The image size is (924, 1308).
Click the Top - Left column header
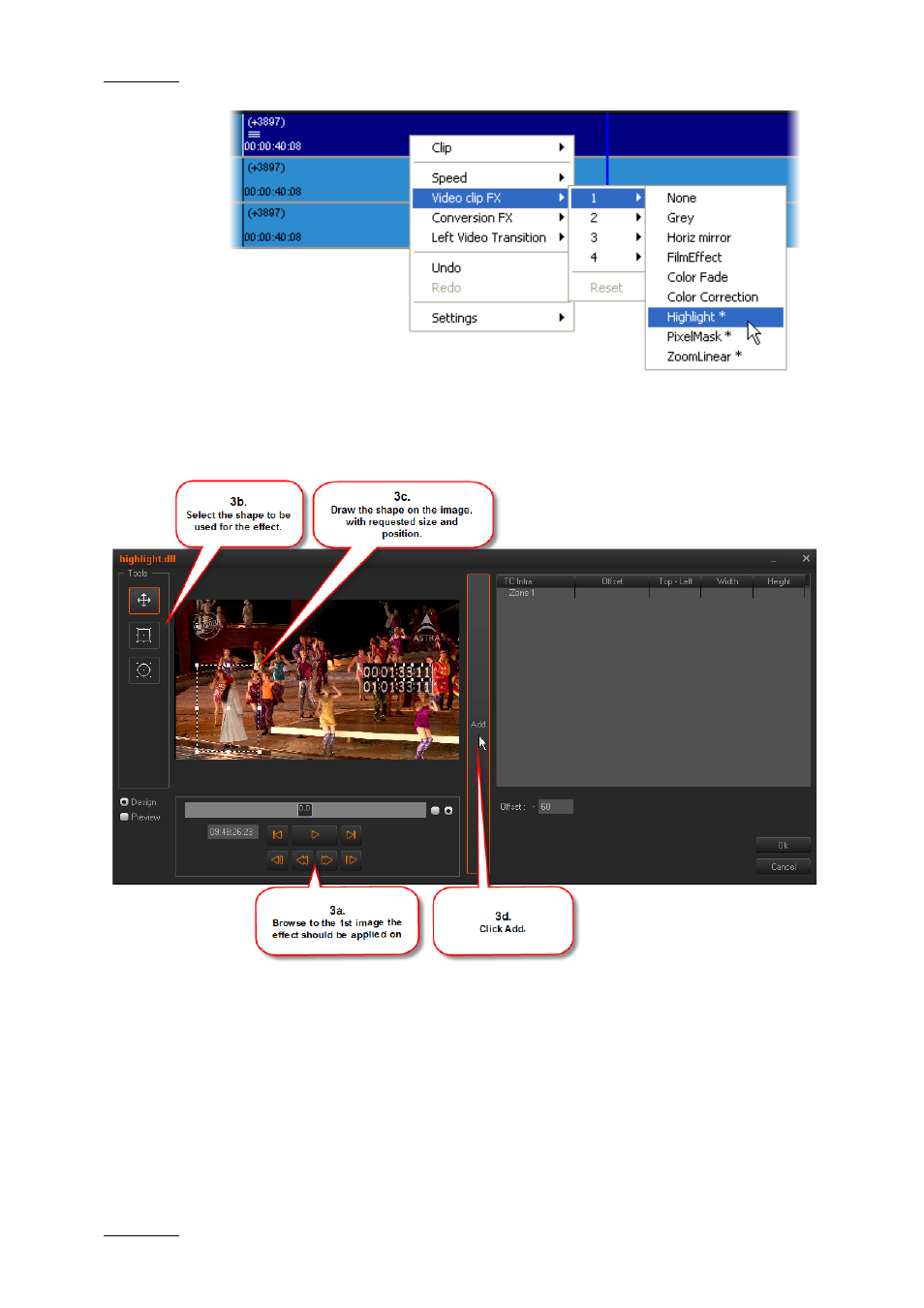(x=675, y=581)
